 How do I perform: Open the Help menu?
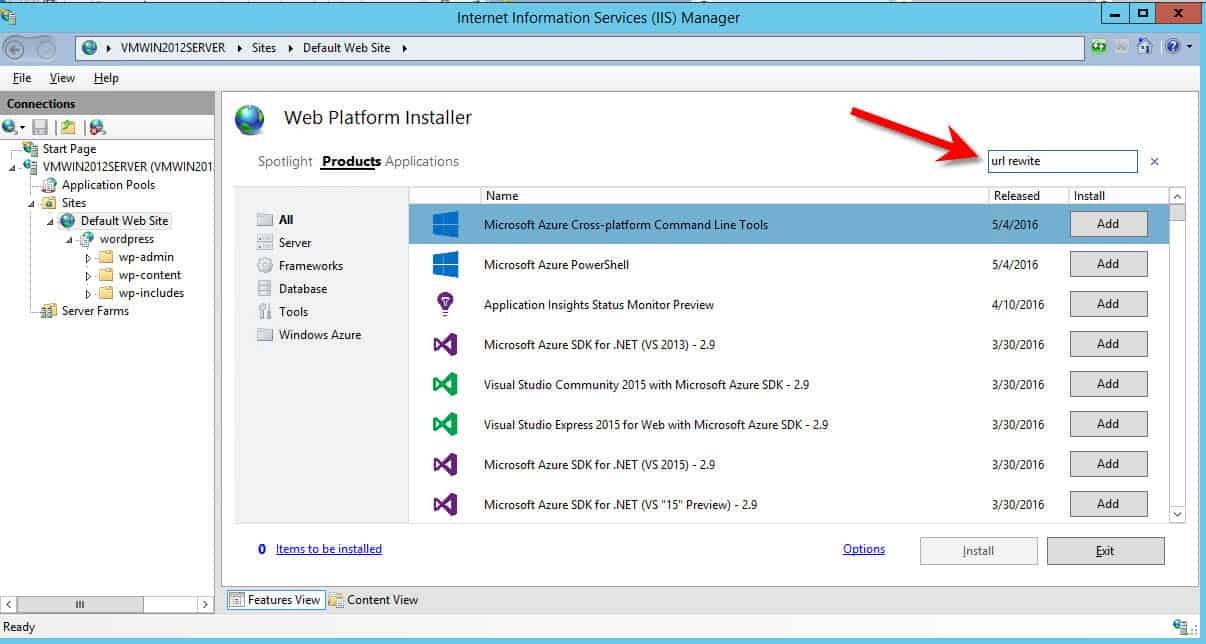point(106,78)
